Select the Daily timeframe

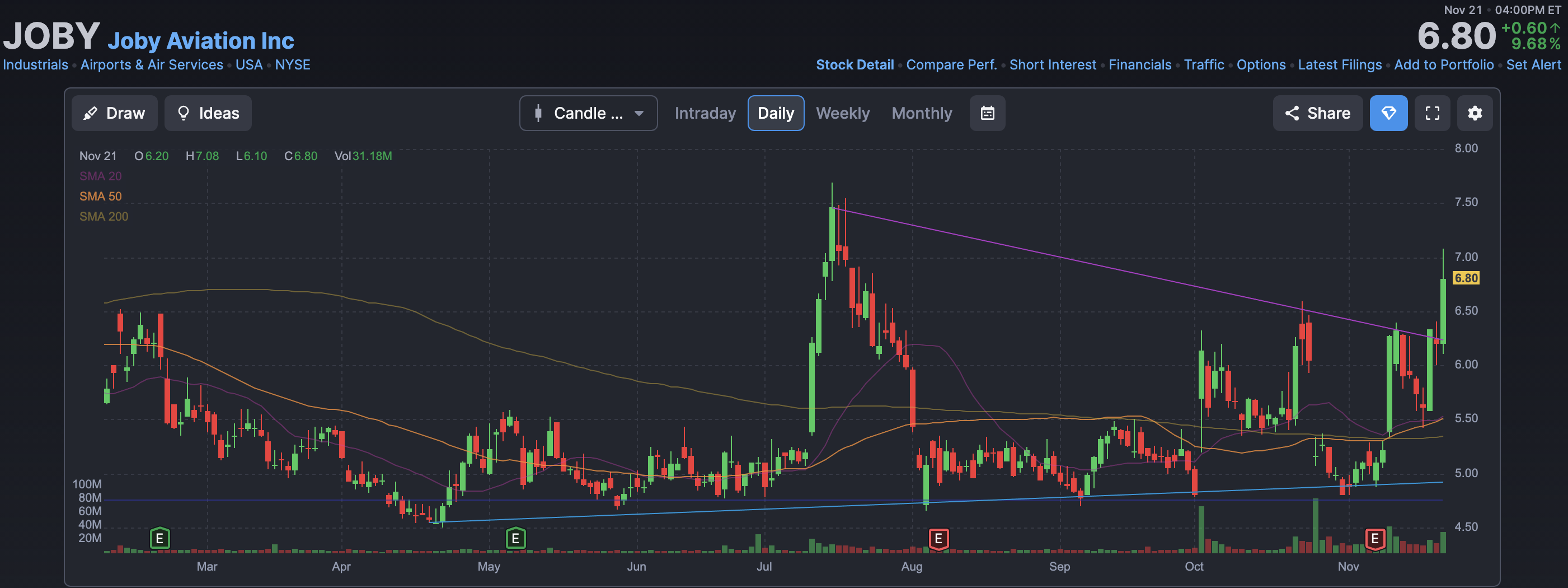click(x=776, y=113)
